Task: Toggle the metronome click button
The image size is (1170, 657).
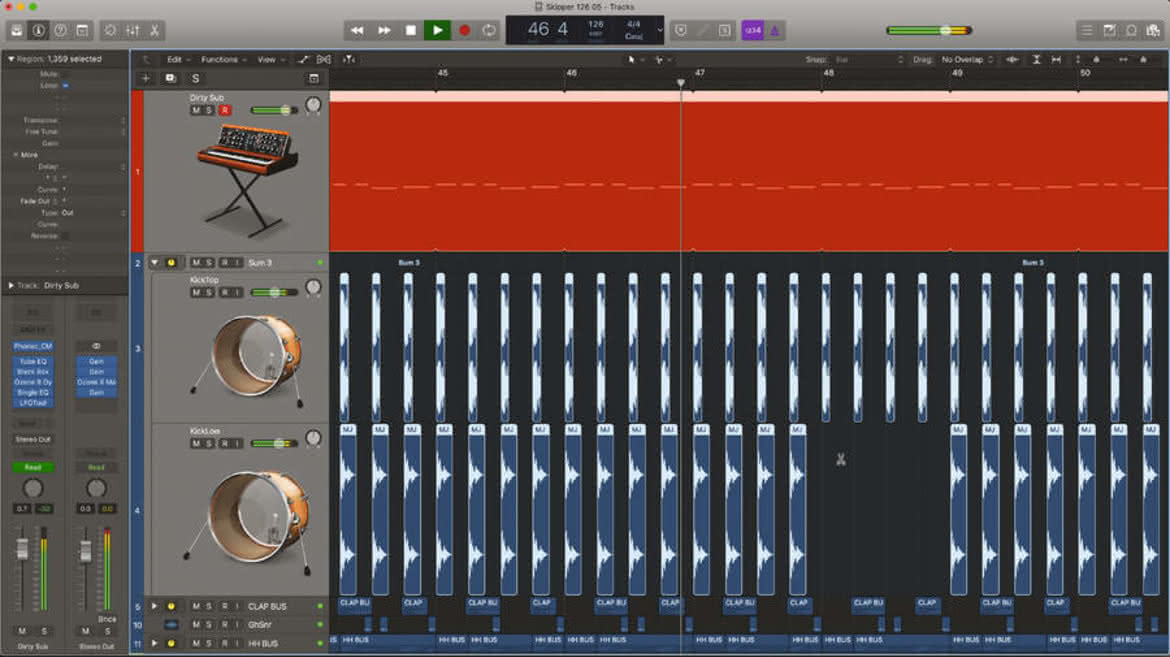Action: point(775,31)
